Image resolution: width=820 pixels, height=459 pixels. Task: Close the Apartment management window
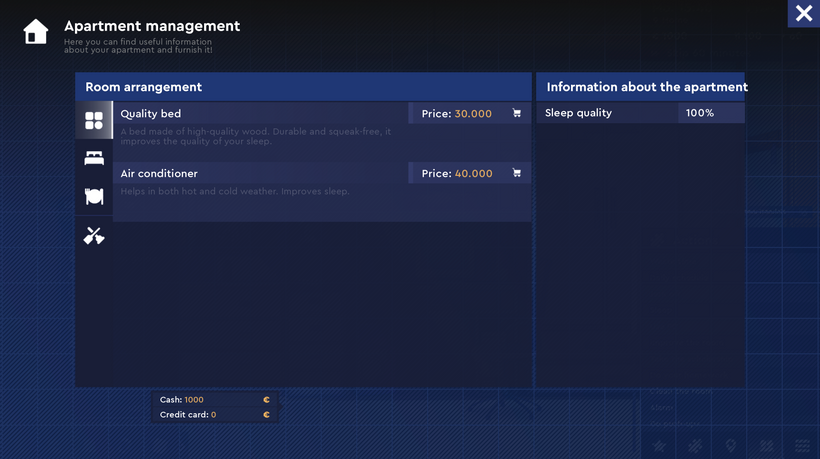pyautogui.click(x=803, y=14)
